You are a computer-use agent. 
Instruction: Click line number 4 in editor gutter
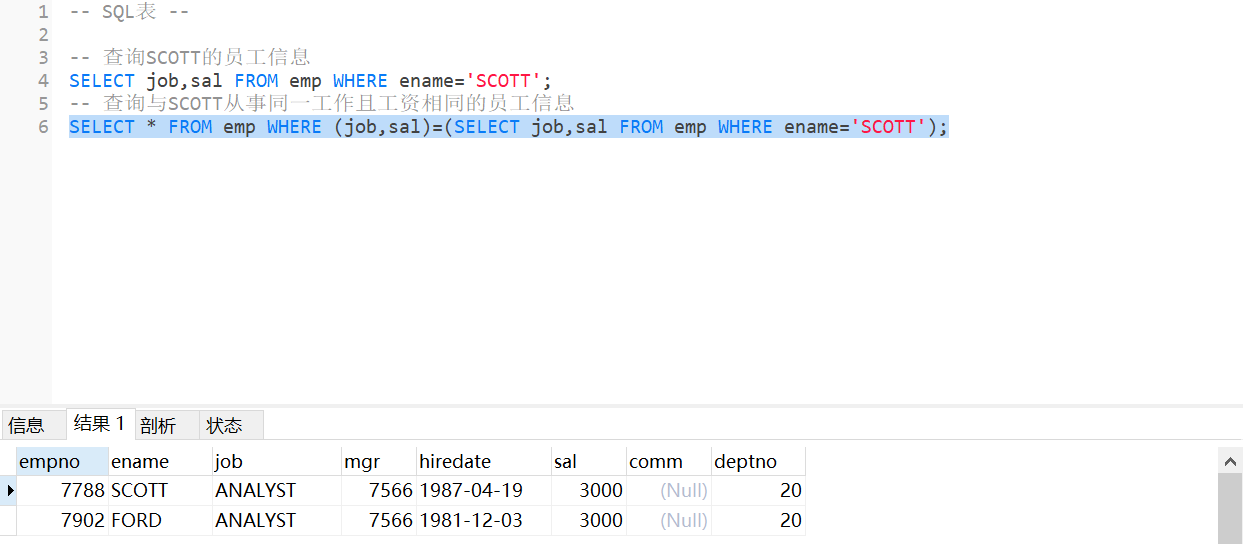43,81
